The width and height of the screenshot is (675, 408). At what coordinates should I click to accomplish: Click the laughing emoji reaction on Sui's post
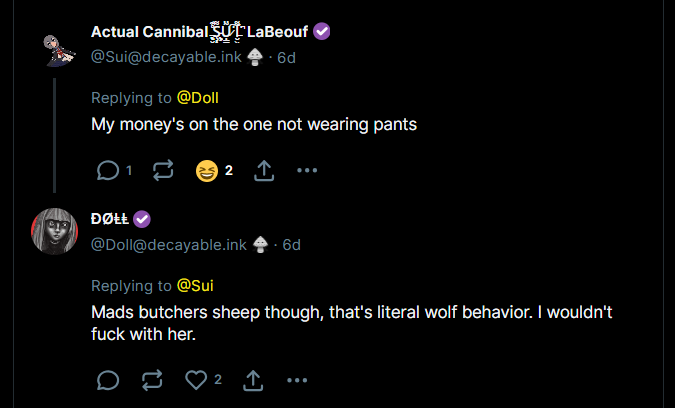pyautogui.click(x=208, y=171)
